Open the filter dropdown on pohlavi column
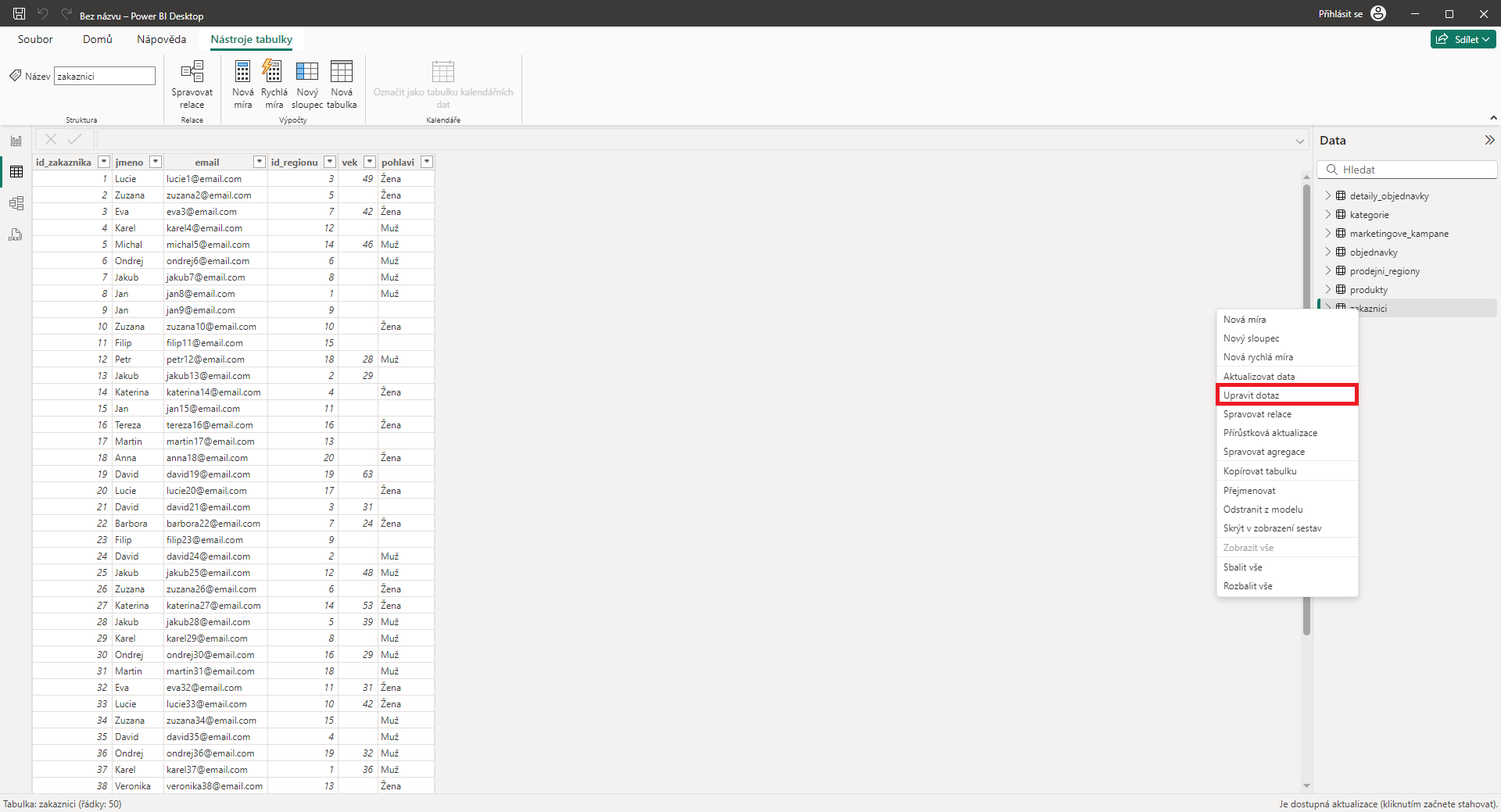The width and height of the screenshot is (1501, 812). tap(427, 162)
